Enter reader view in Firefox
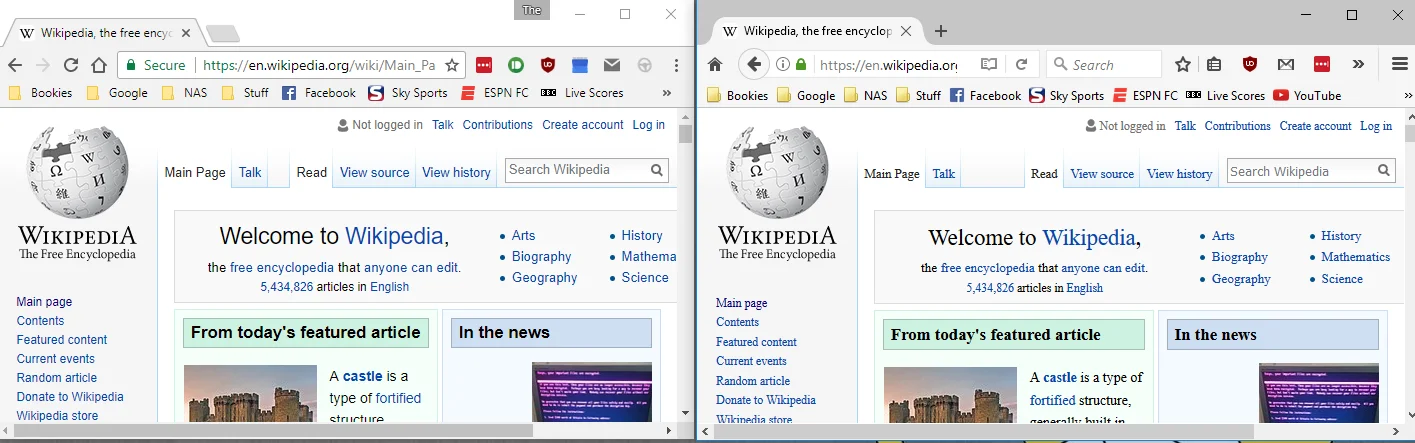The width and height of the screenshot is (1415, 443). click(989, 64)
